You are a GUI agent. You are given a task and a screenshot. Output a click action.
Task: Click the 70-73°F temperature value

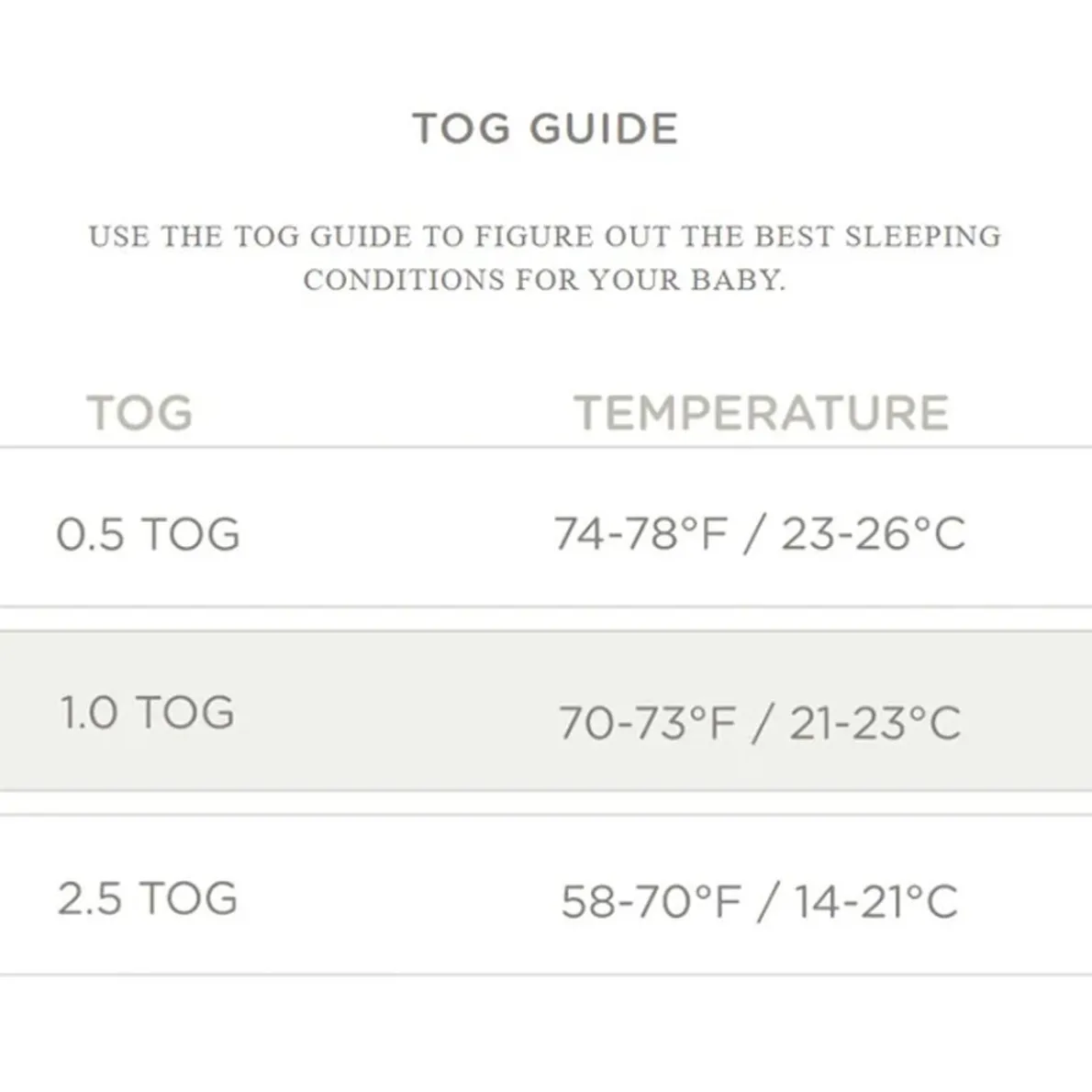click(647, 723)
